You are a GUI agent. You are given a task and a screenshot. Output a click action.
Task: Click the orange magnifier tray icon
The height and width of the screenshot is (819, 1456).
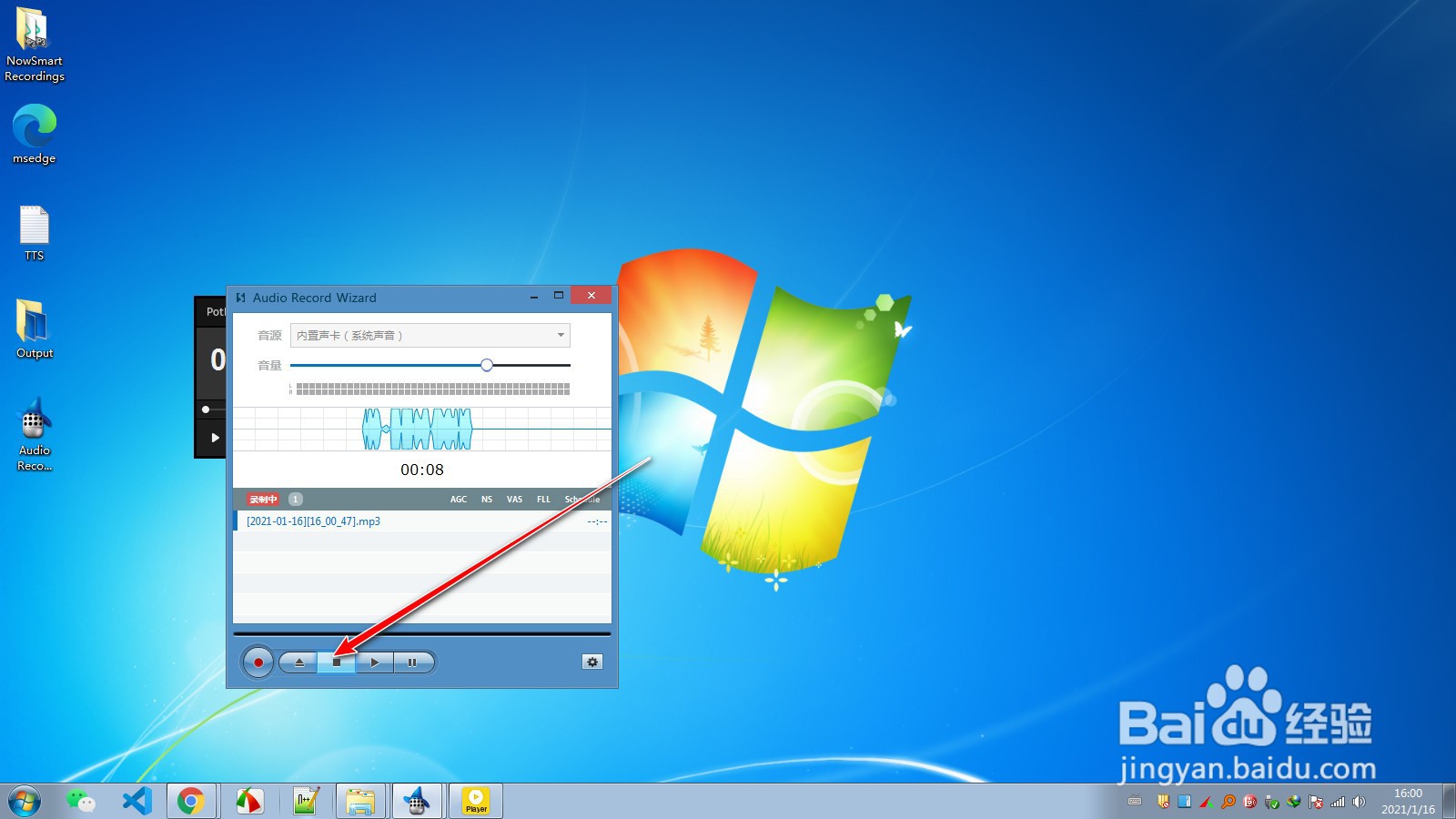[1228, 802]
